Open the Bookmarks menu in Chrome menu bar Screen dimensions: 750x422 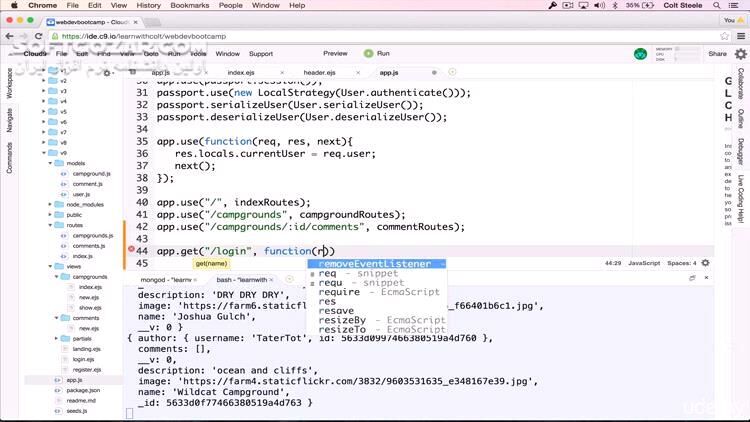pos(189,5)
